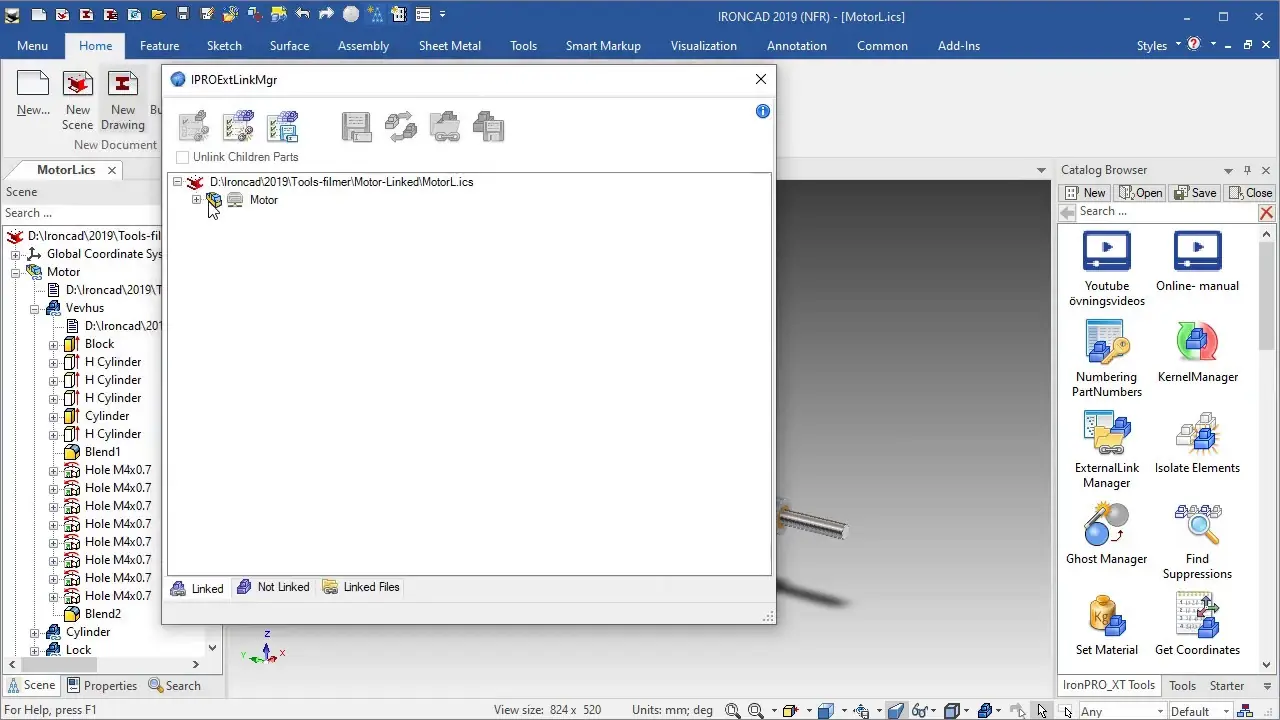Click the swap-arrows toolbar icon in IPROExtLinkMgr
The height and width of the screenshot is (720, 1280).
click(x=400, y=127)
